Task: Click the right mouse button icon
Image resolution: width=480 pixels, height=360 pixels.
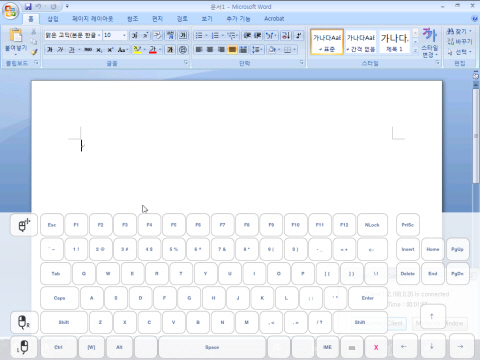Action: 24,322
